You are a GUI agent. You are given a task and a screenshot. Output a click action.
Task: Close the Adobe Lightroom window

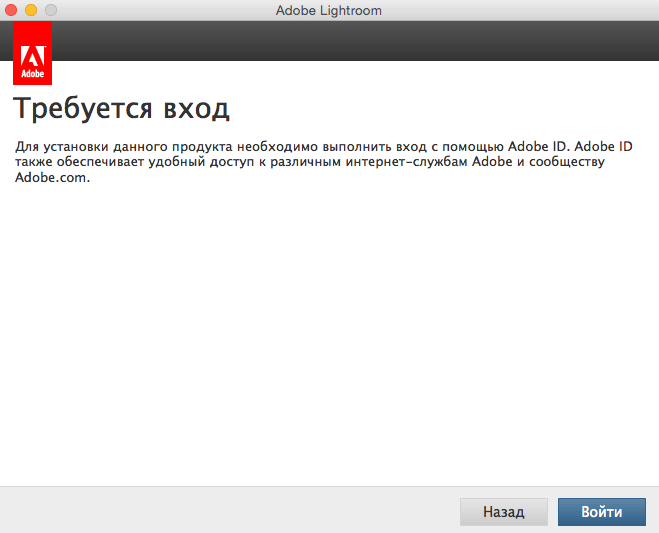click(11, 10)
